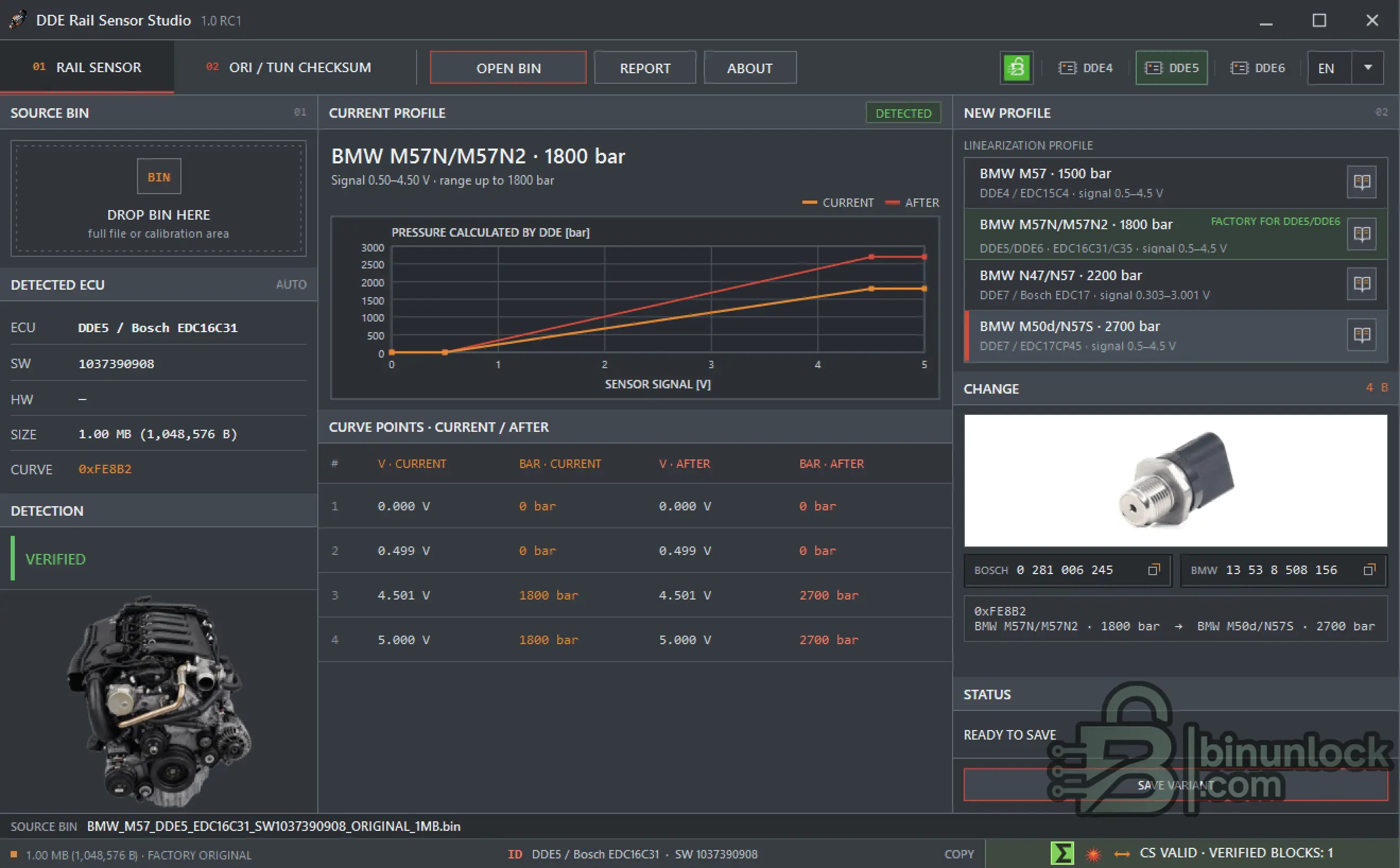Open details book icon for N47/N57 2200 bar
Viewport: 1400px width, 868px height.
click(1362, 284)
